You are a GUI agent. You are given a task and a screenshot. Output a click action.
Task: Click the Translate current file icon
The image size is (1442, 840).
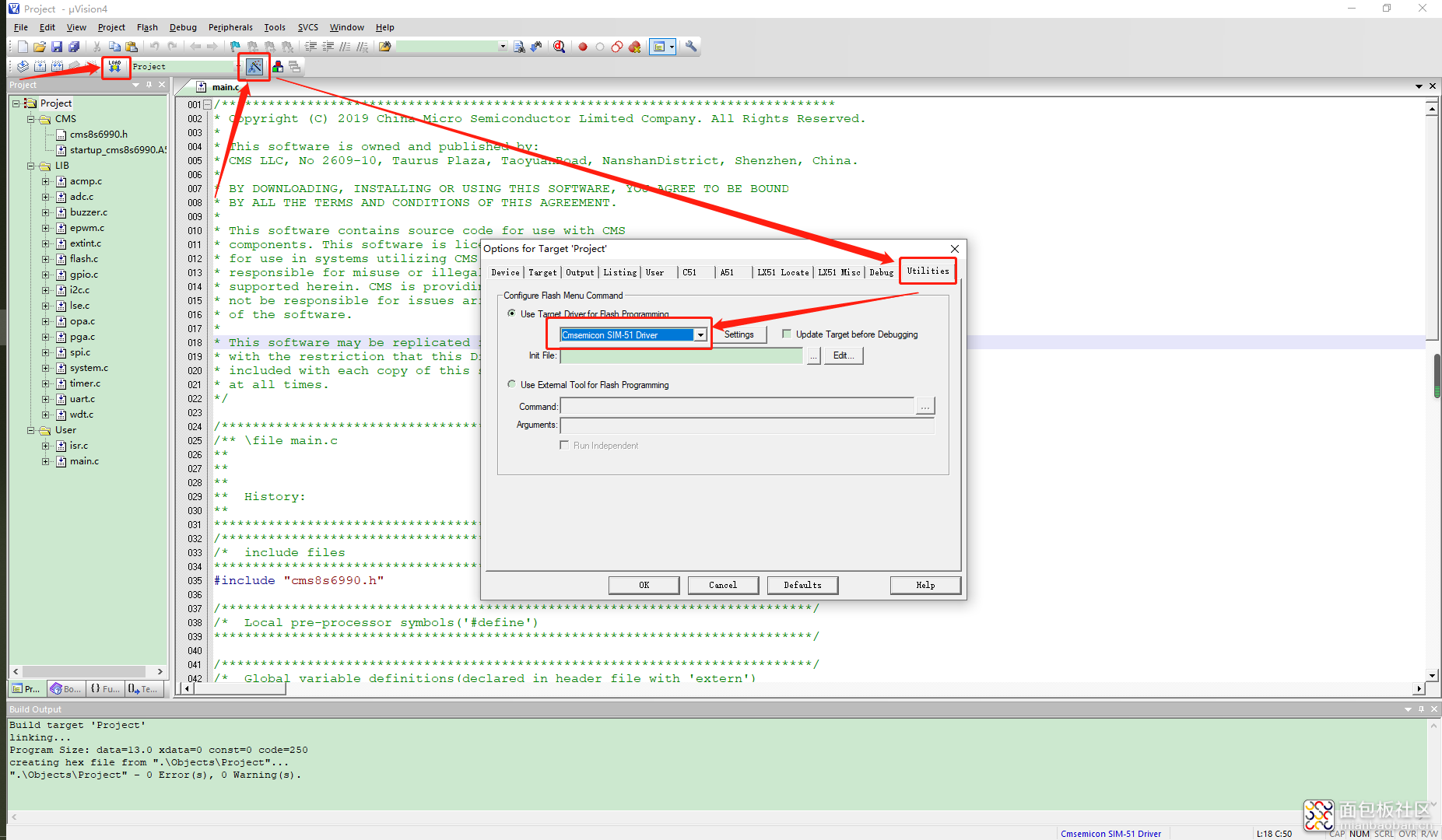[23, 67]
